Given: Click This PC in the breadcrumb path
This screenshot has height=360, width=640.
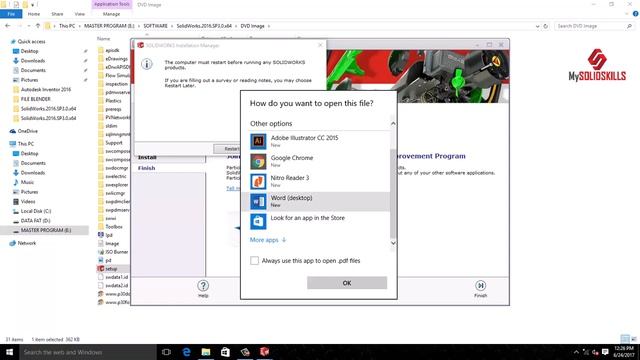Looking at the screenshot, I should pos(67,26).
